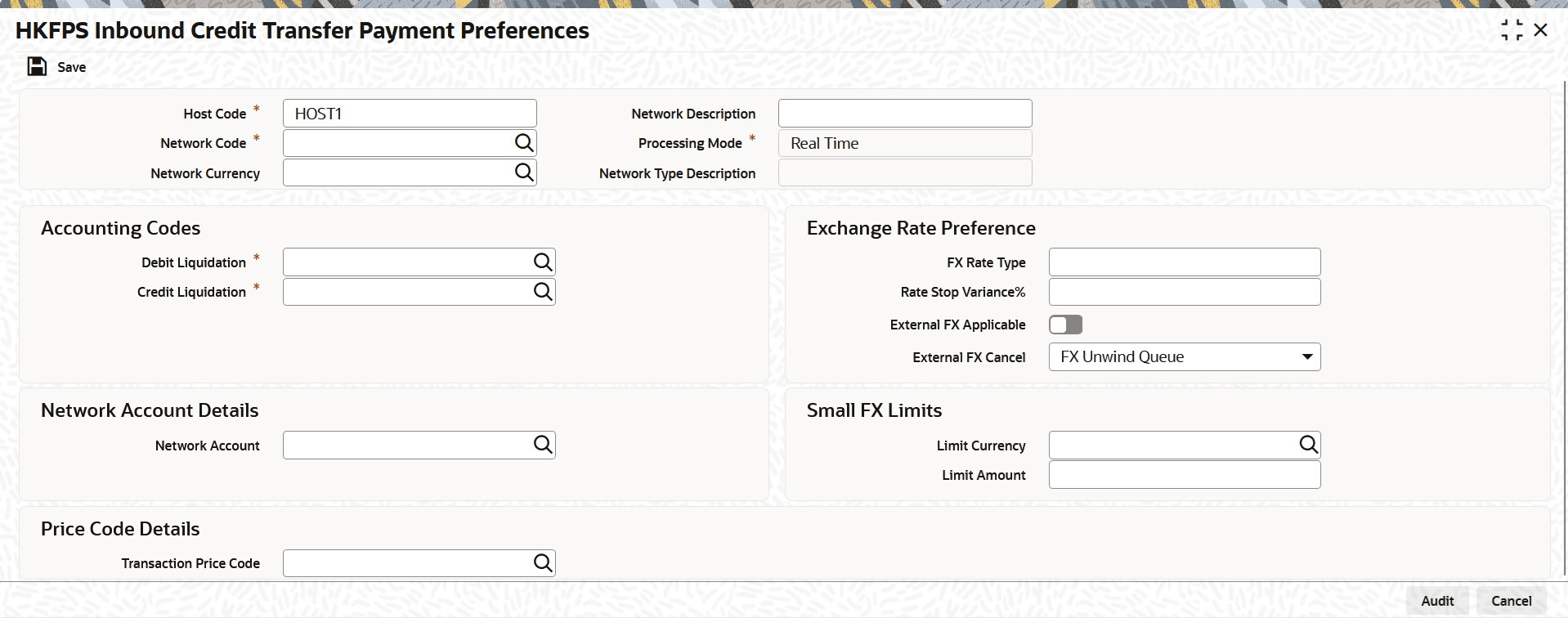Click the Save label in toolbar
This screenshot has height=618, width=1568.
click(x=71, y=67)
